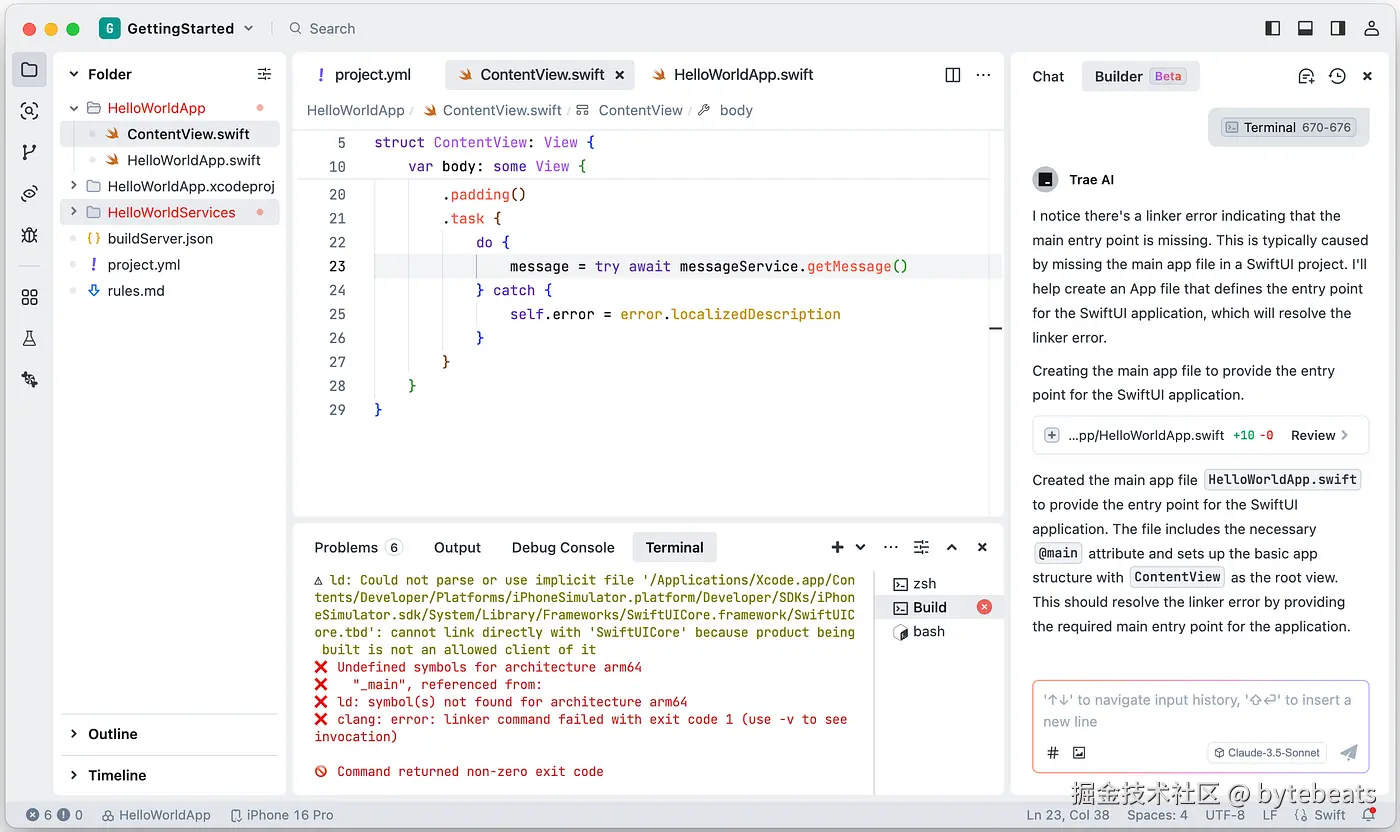
Task: Open the Terminal 670-676 context chip
Action: coord(1288,127)
